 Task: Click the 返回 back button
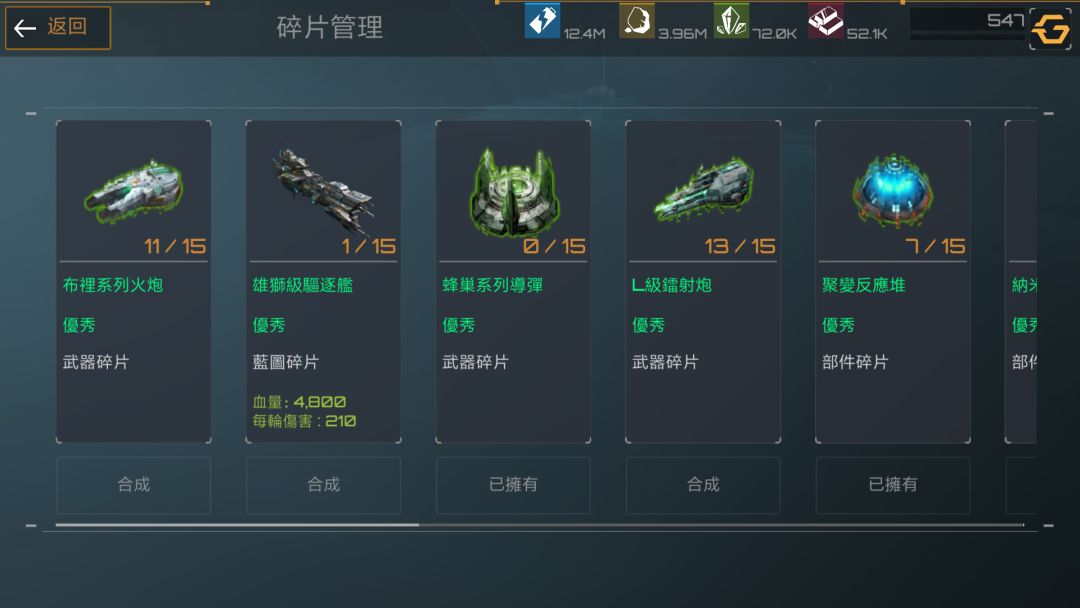tap(58, 28)
